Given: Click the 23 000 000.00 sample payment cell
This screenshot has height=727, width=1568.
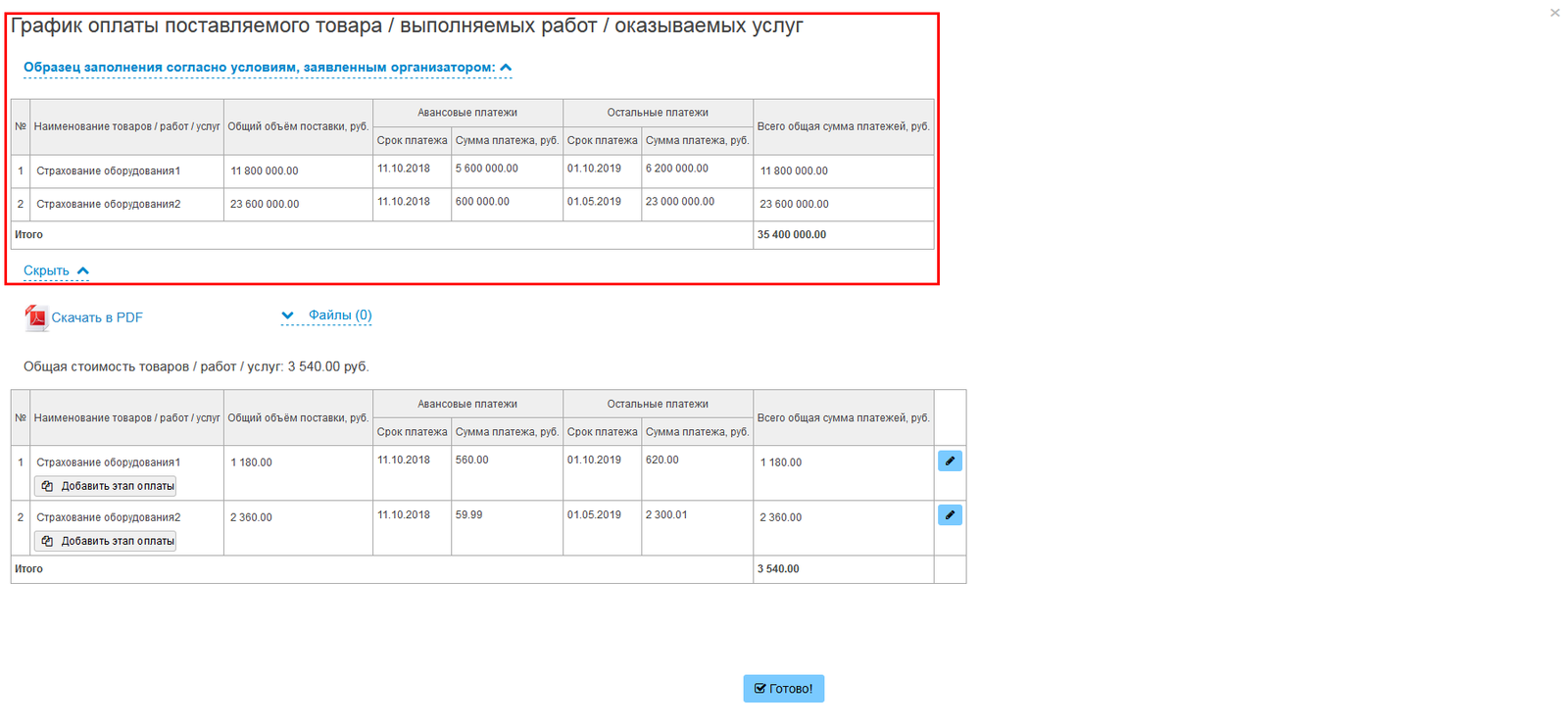Looking at the screenshot, I should 680,202.
